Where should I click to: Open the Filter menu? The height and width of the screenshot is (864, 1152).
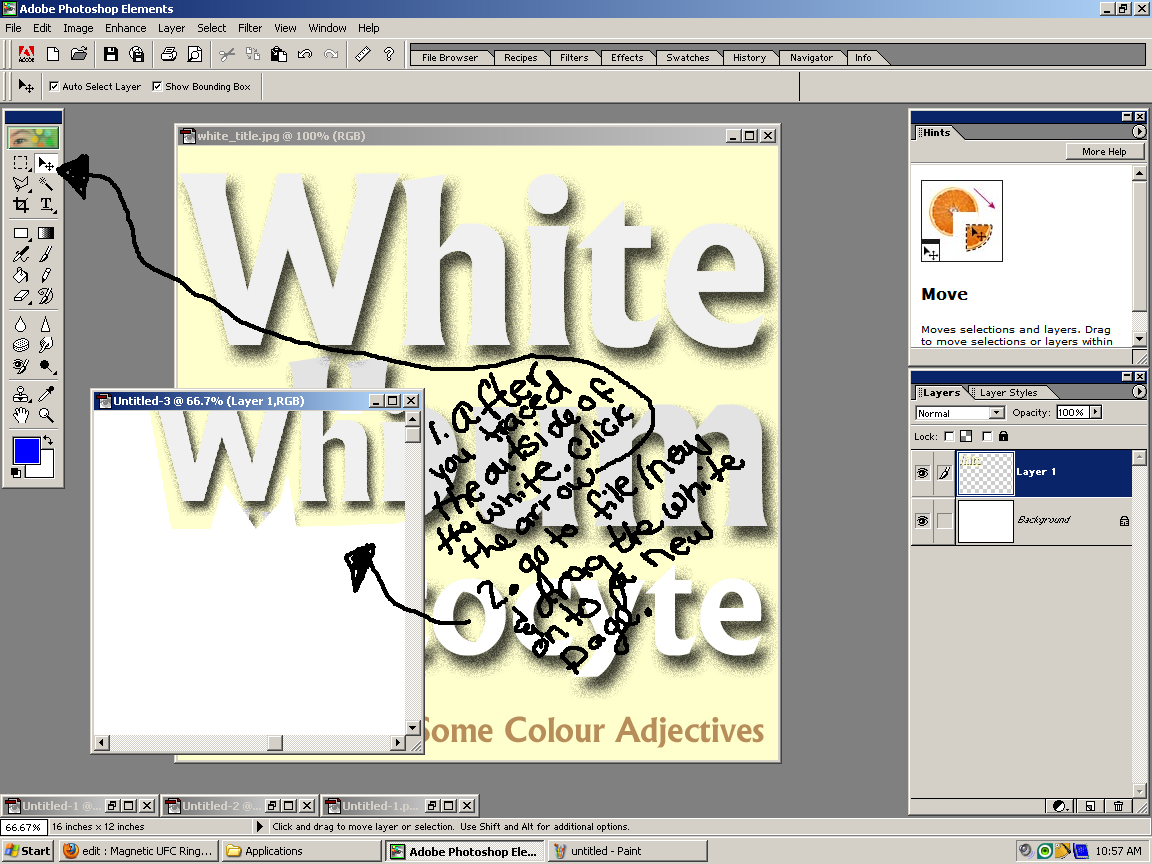point(250,28)
